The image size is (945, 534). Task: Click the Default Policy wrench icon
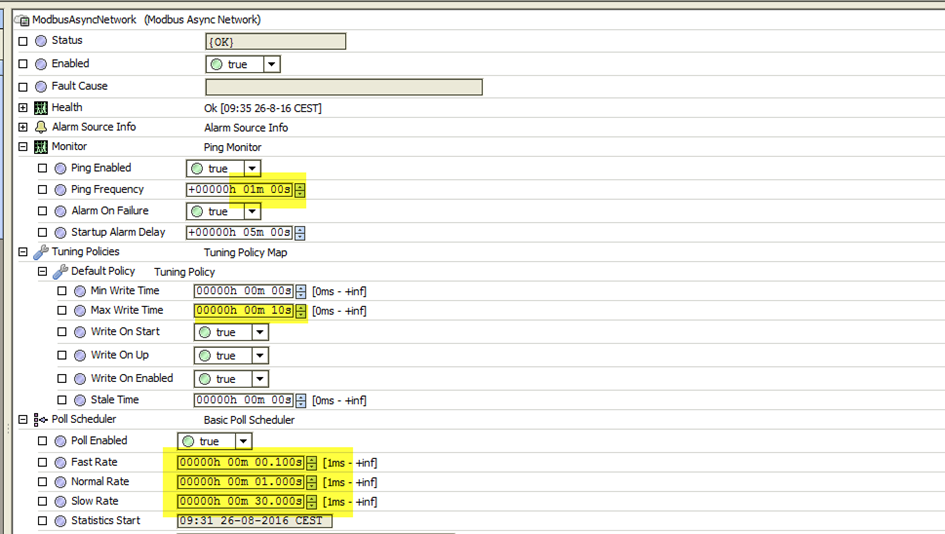60,272
